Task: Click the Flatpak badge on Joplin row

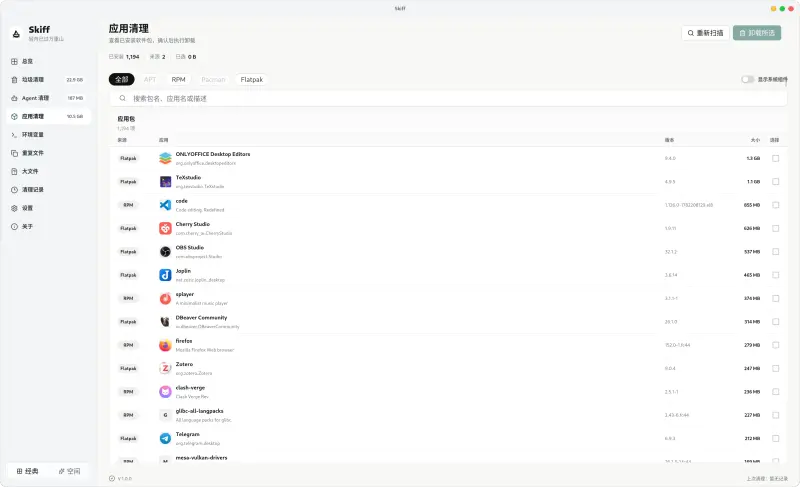Action: (128, 275)
